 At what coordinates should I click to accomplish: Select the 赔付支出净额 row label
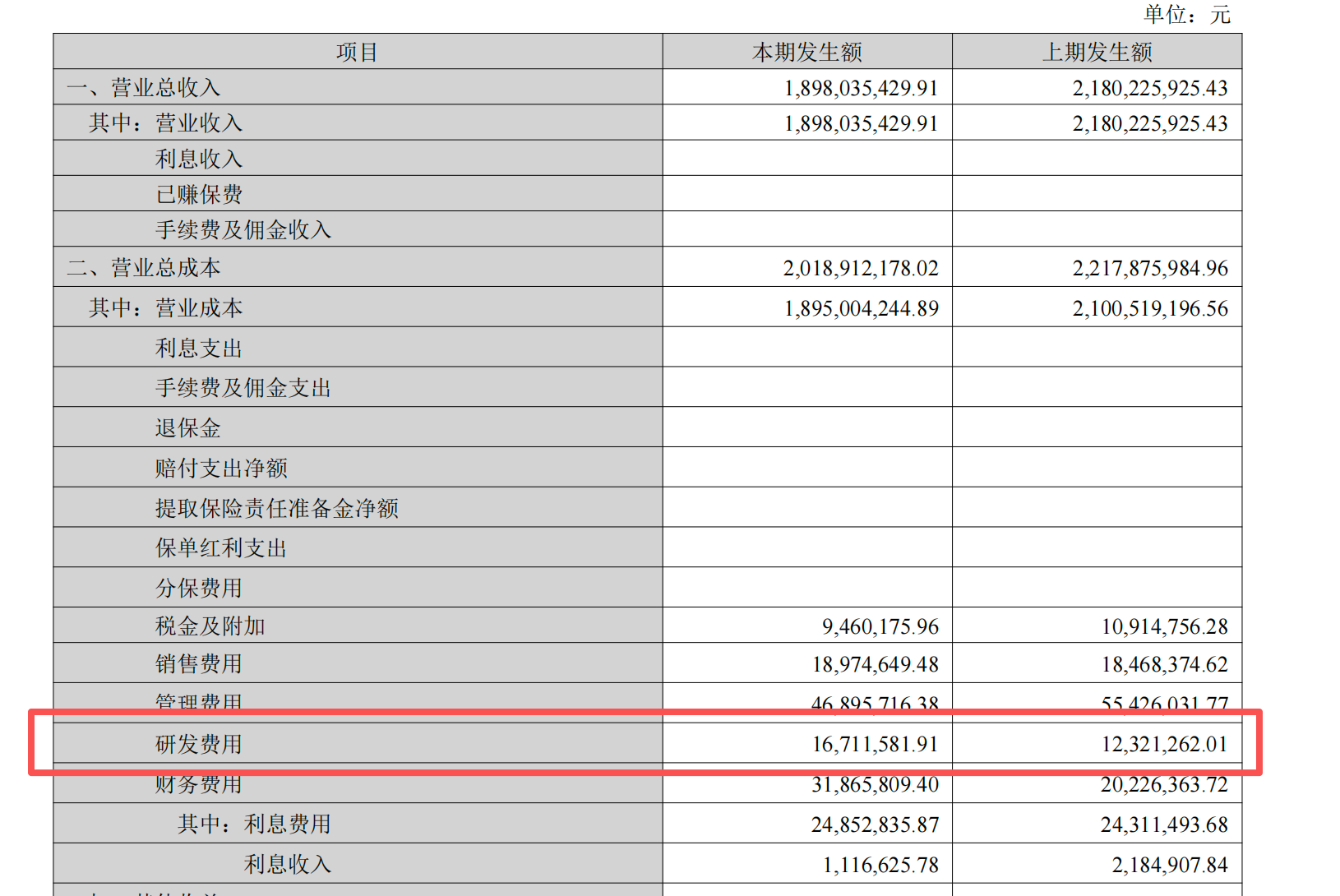(221, 468)
